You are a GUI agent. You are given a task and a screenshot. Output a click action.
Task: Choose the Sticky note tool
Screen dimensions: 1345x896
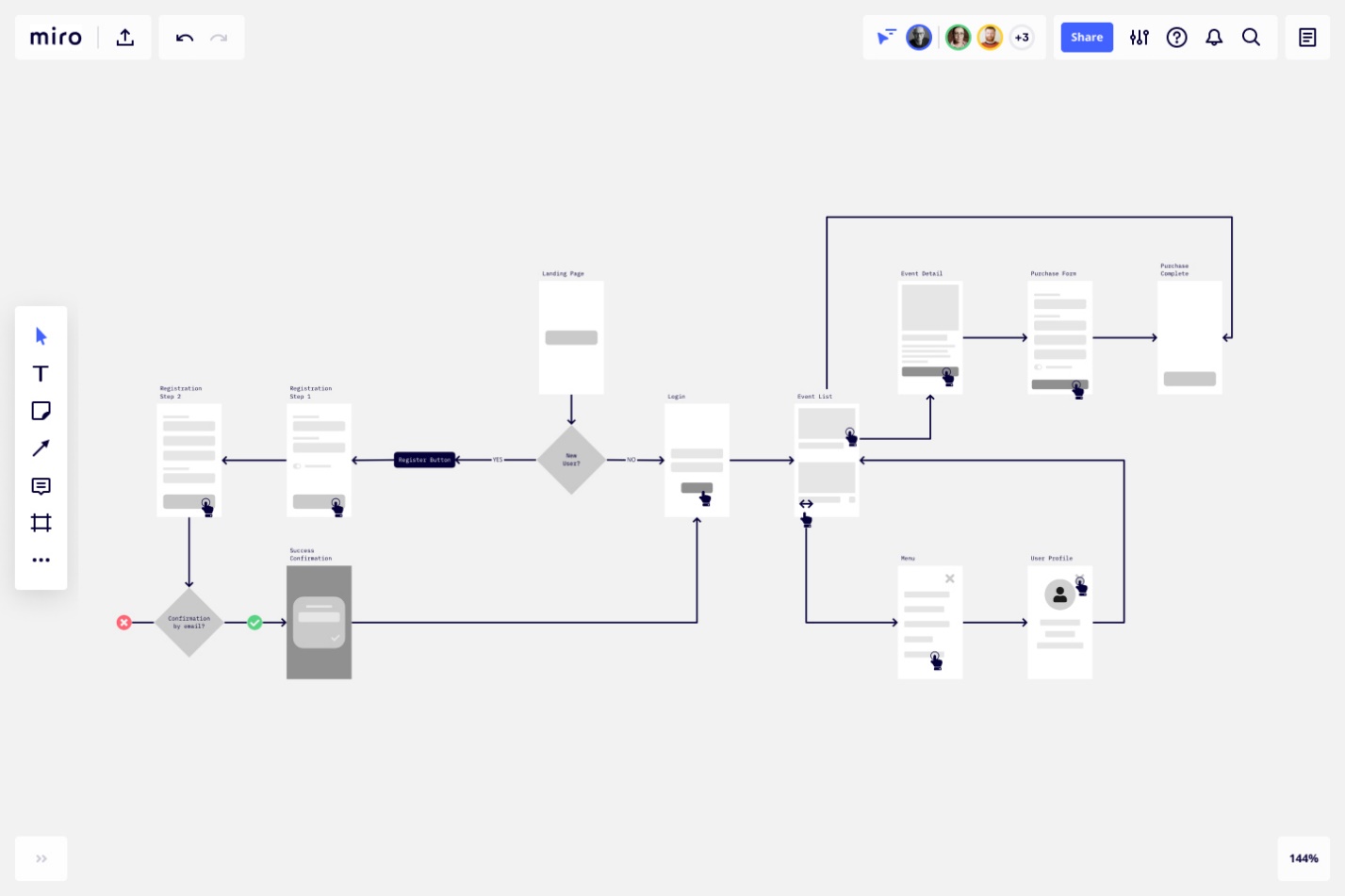(41, 411)
